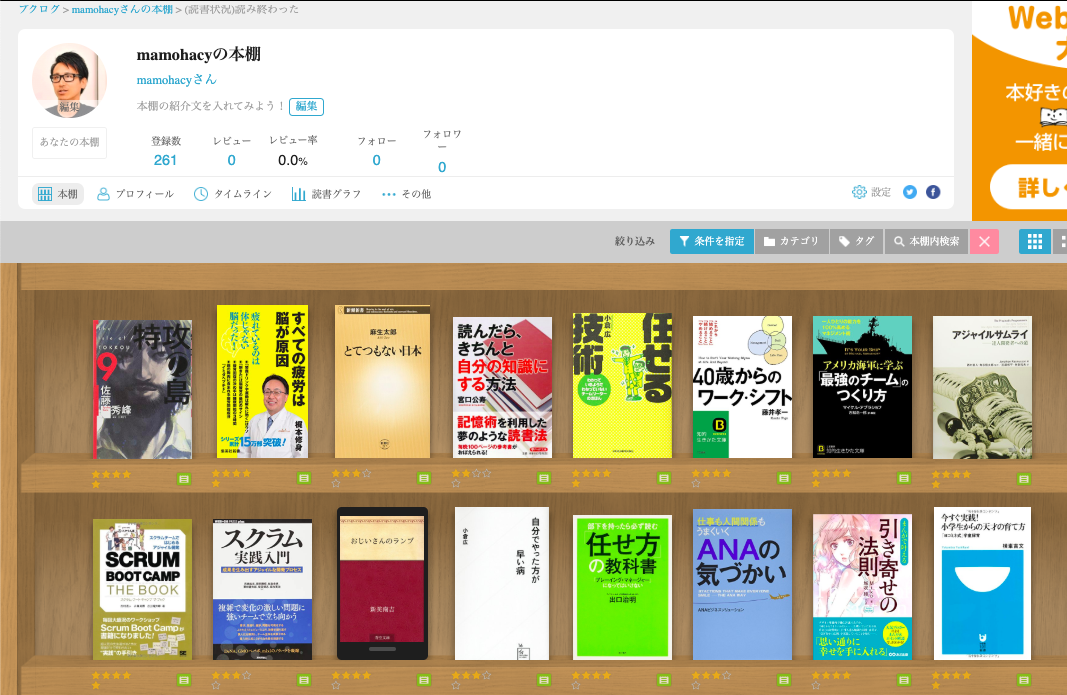1067x695 pixels.
Task: Open memo icon under アメリカ海軍に学ぶ最強のチーム
Action: (x=904, y=479)
